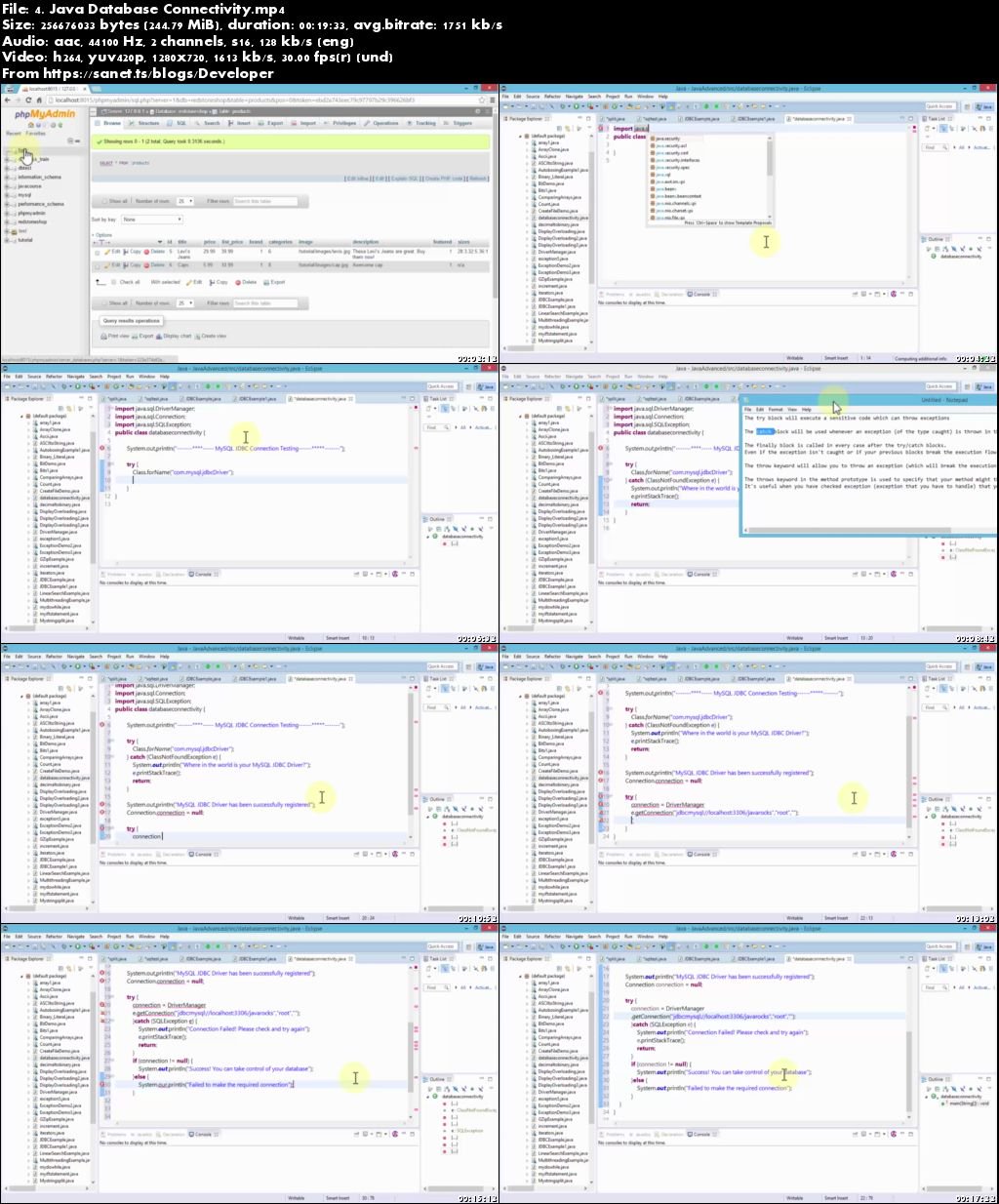Open Console tab in java.security popup frame
This screenshot has height=1204, width=999.
tap(701, 294)
